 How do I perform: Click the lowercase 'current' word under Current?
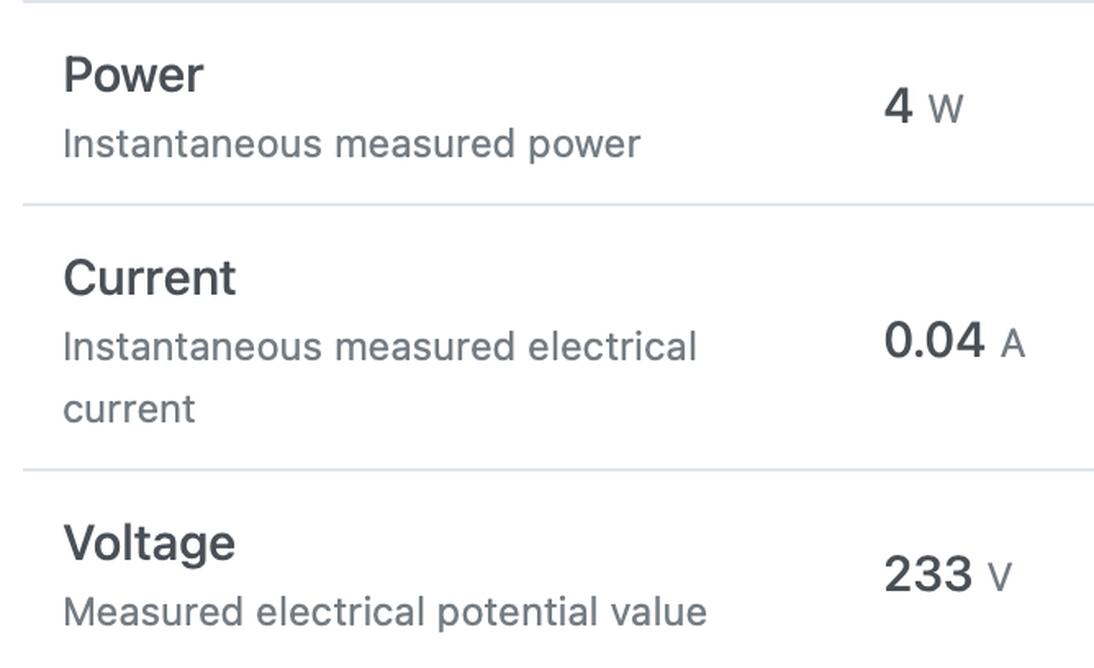pyautogui.click(x=129, y=409)
